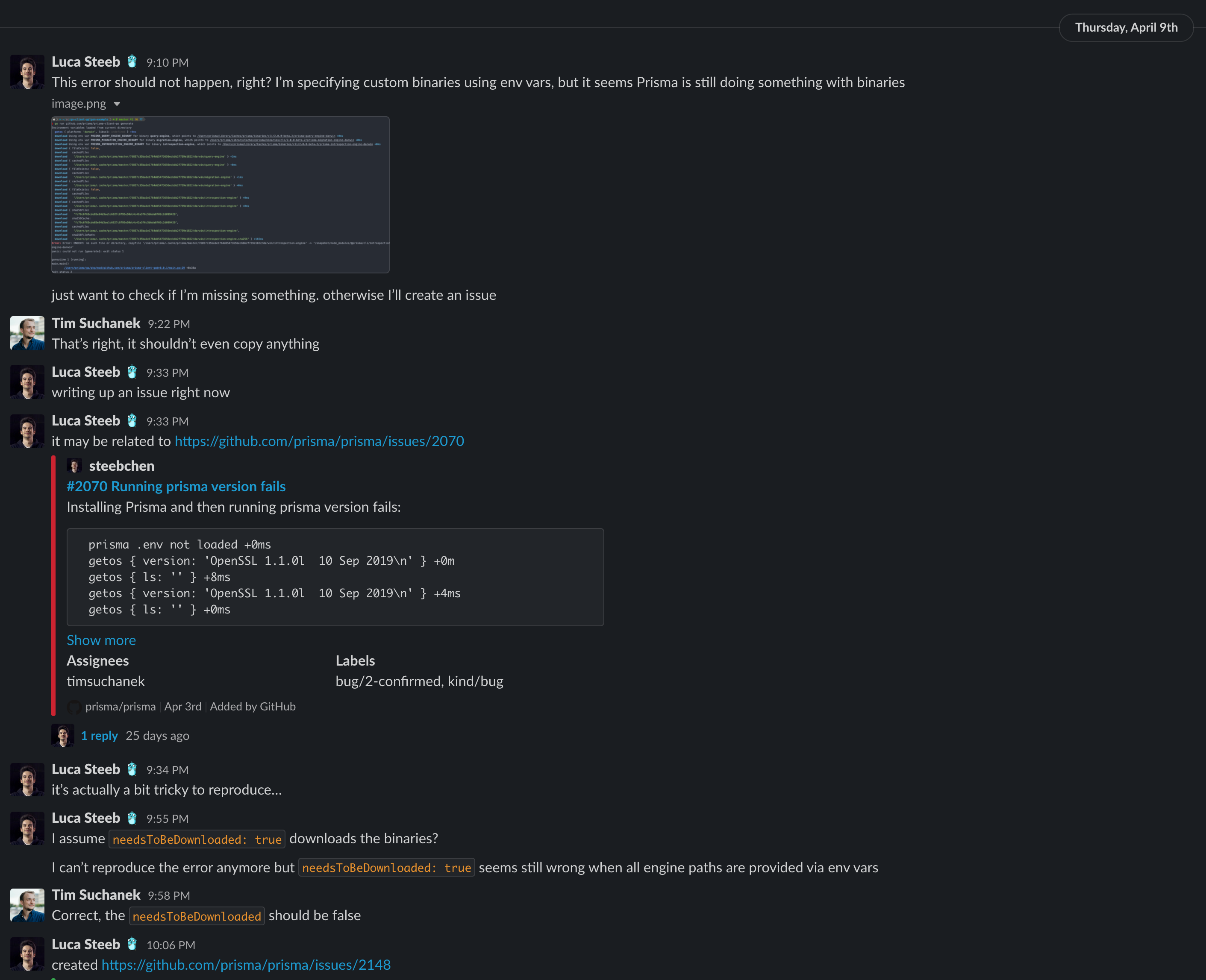Click the prisma/prisma repository name
Viewport: 1206px width, 980px height.
[120, 706]
